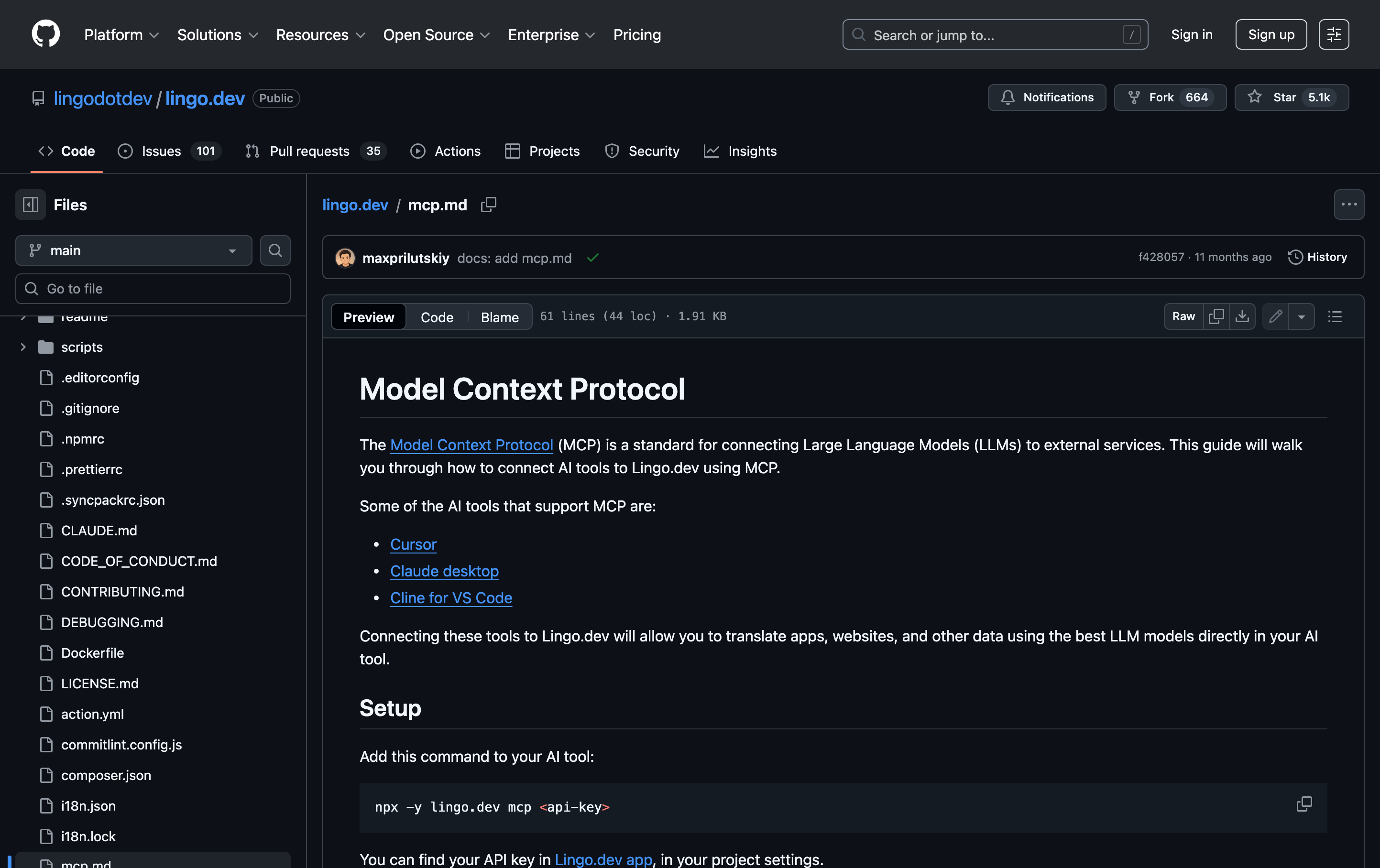Open CONTRIBUTING.md in file tree

point(122,591)
